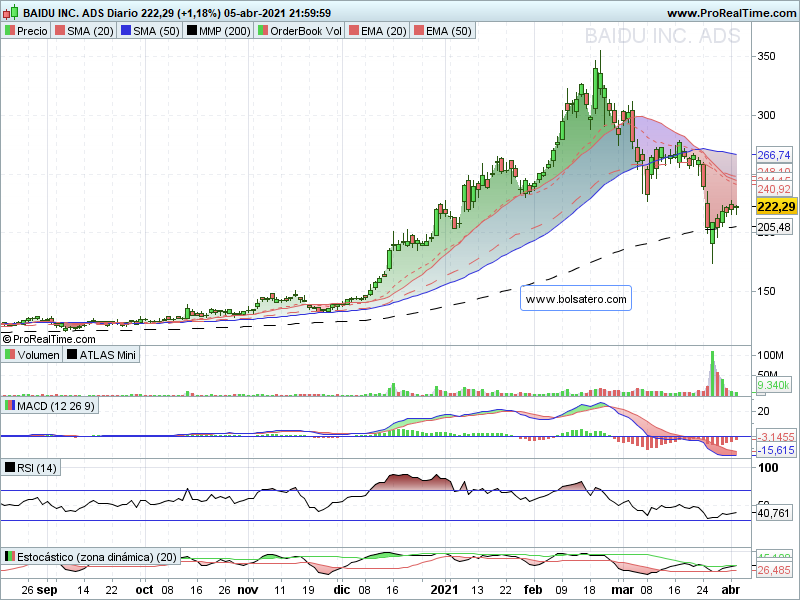The image size is (800, 600).
Task: Open the Volumen panel label
Action: 38,355
